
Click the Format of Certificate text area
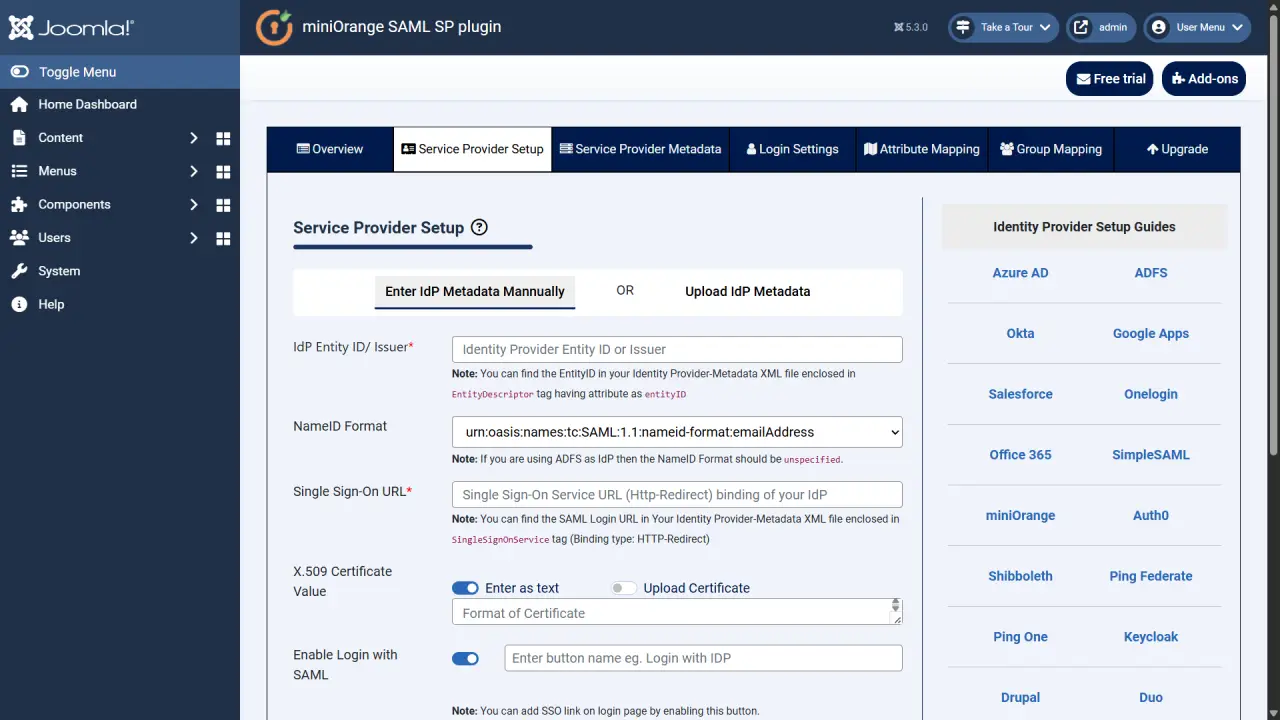(677, 612)
